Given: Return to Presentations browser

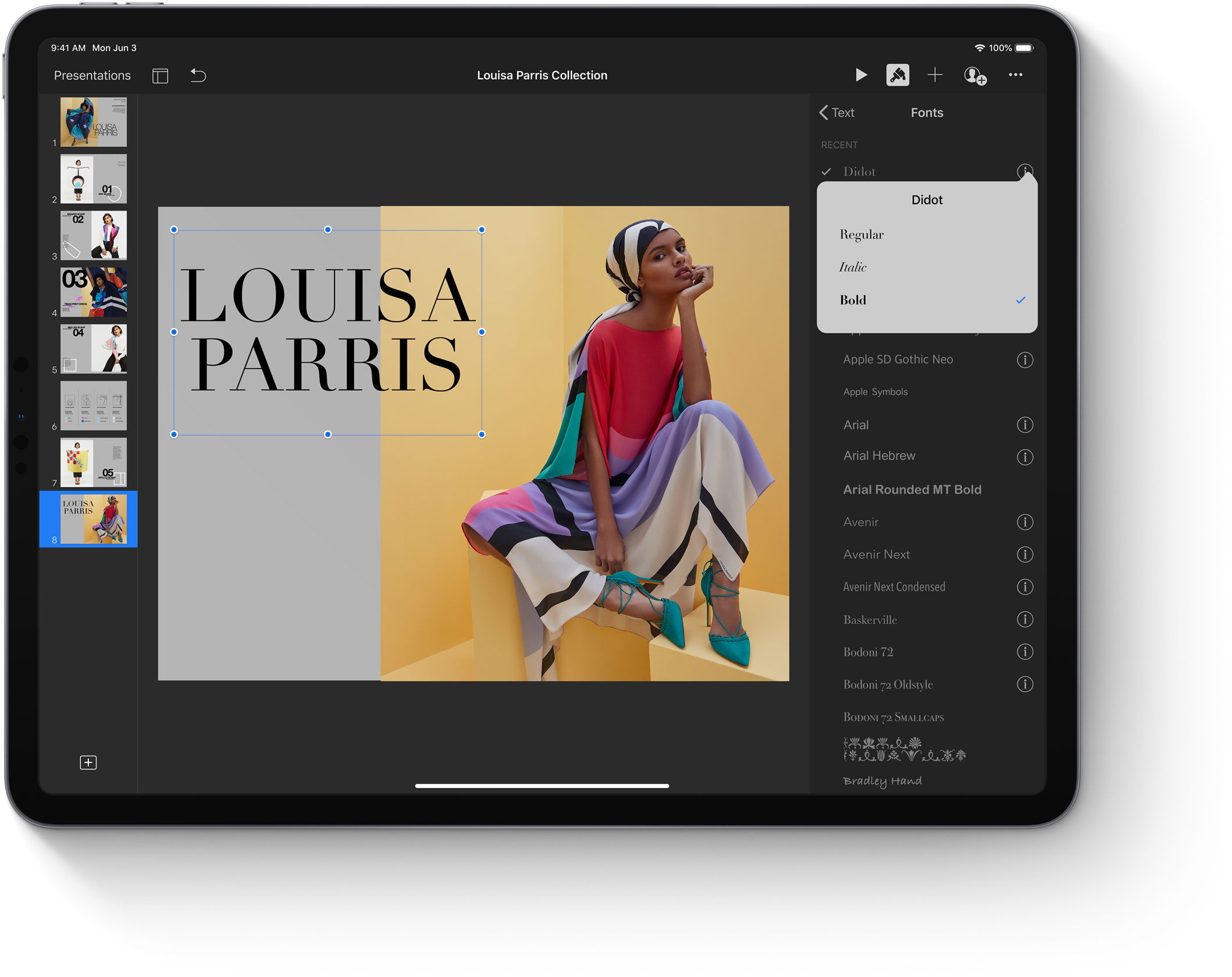Looking at the screenshot, I should 92,76.
